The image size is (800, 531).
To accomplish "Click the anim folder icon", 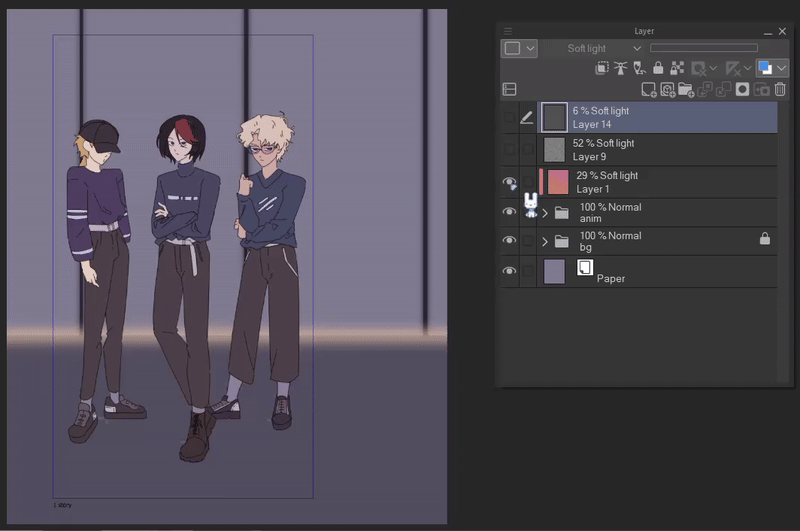I will click(562, 213).
